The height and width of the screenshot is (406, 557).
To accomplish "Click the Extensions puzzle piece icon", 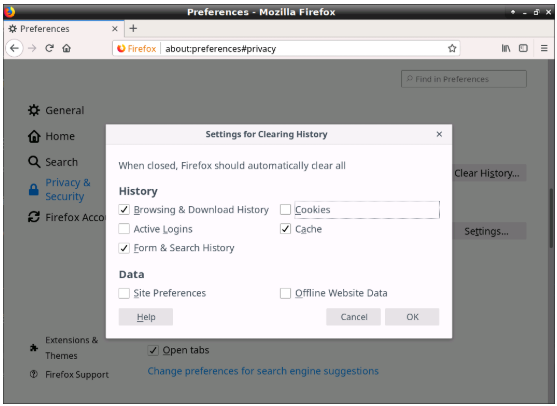I will pyautogui.click(x=34, y=348).
